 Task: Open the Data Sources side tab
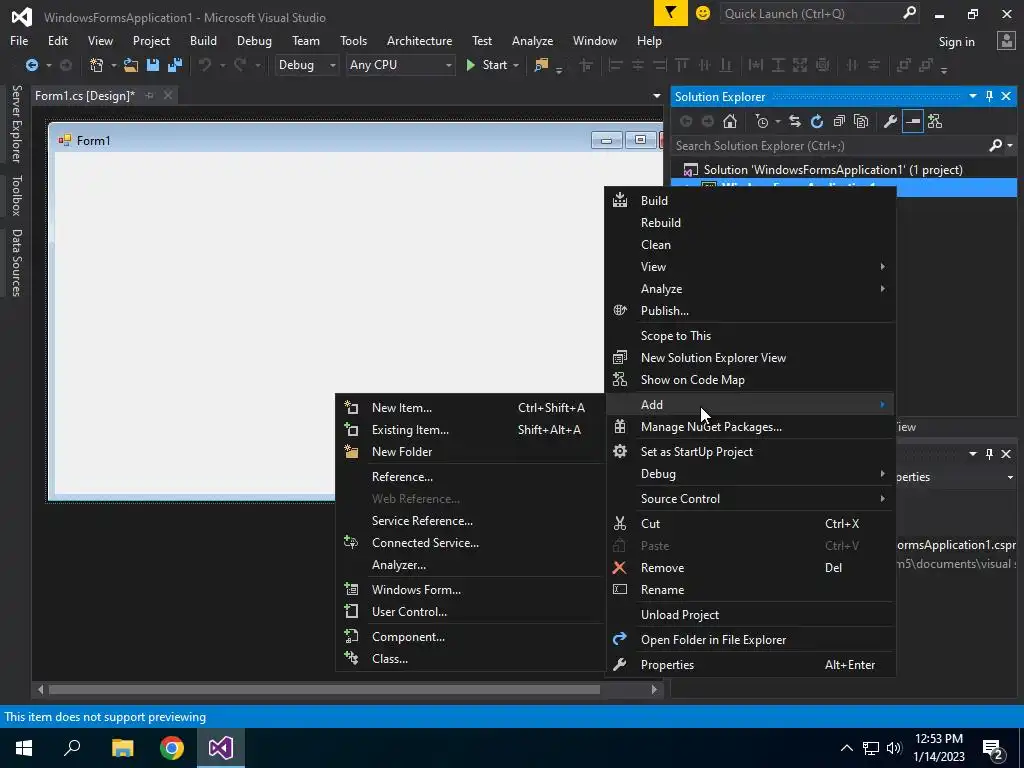click(x=16, y=263)
